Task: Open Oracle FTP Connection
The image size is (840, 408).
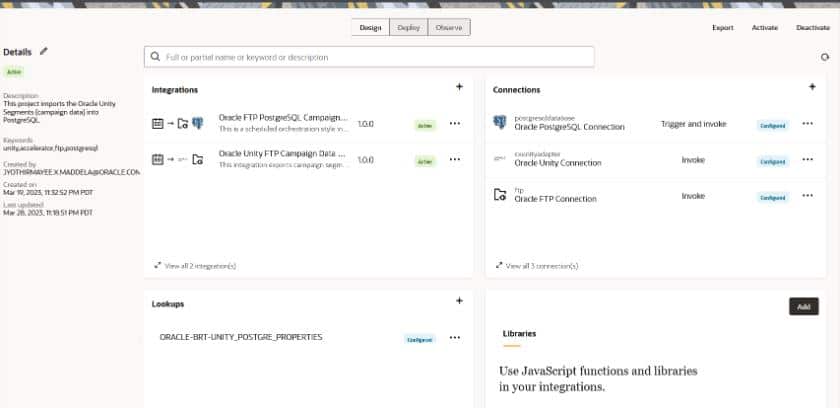Action: click(556, 199)
